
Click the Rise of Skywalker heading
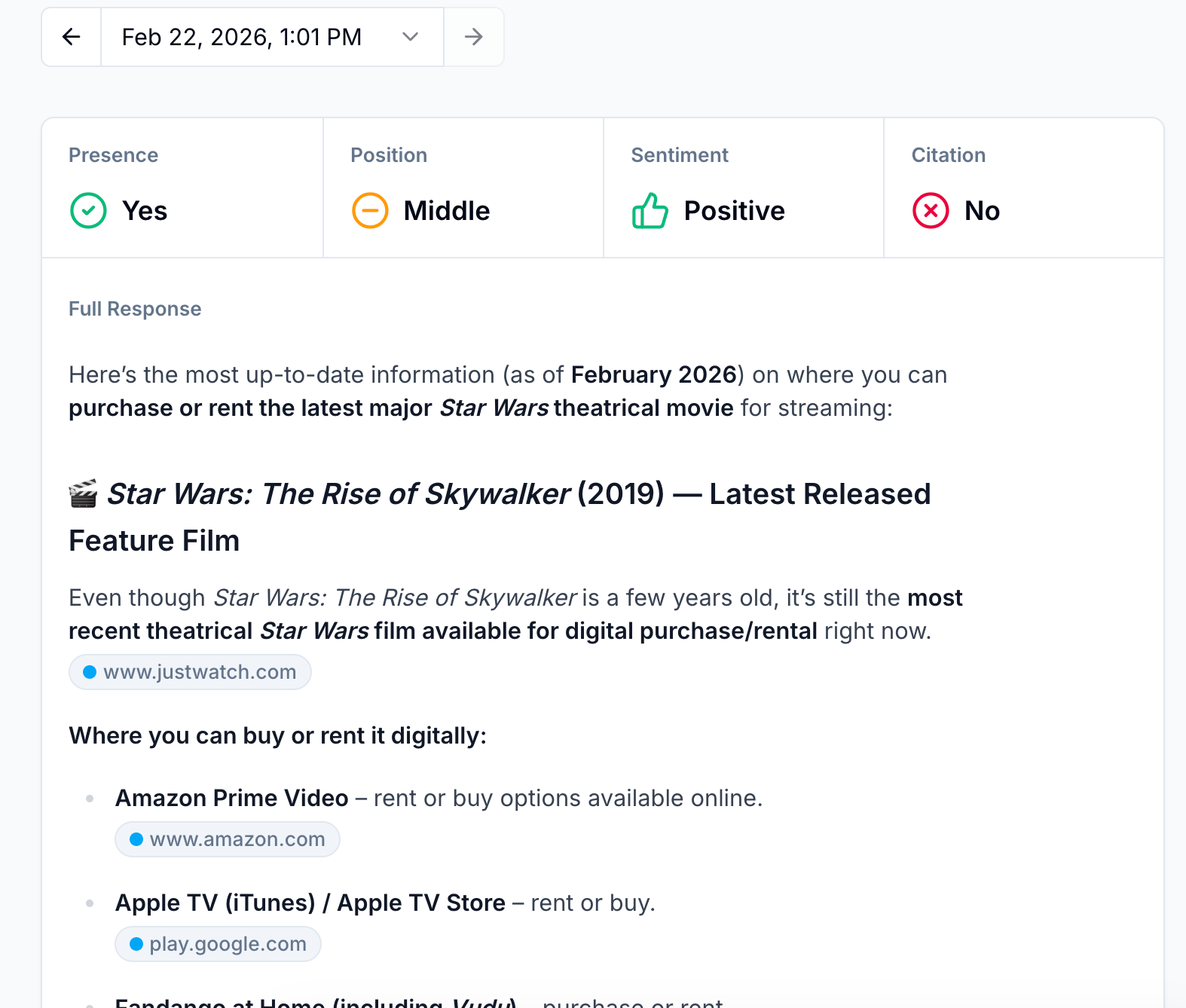point(500,517)
